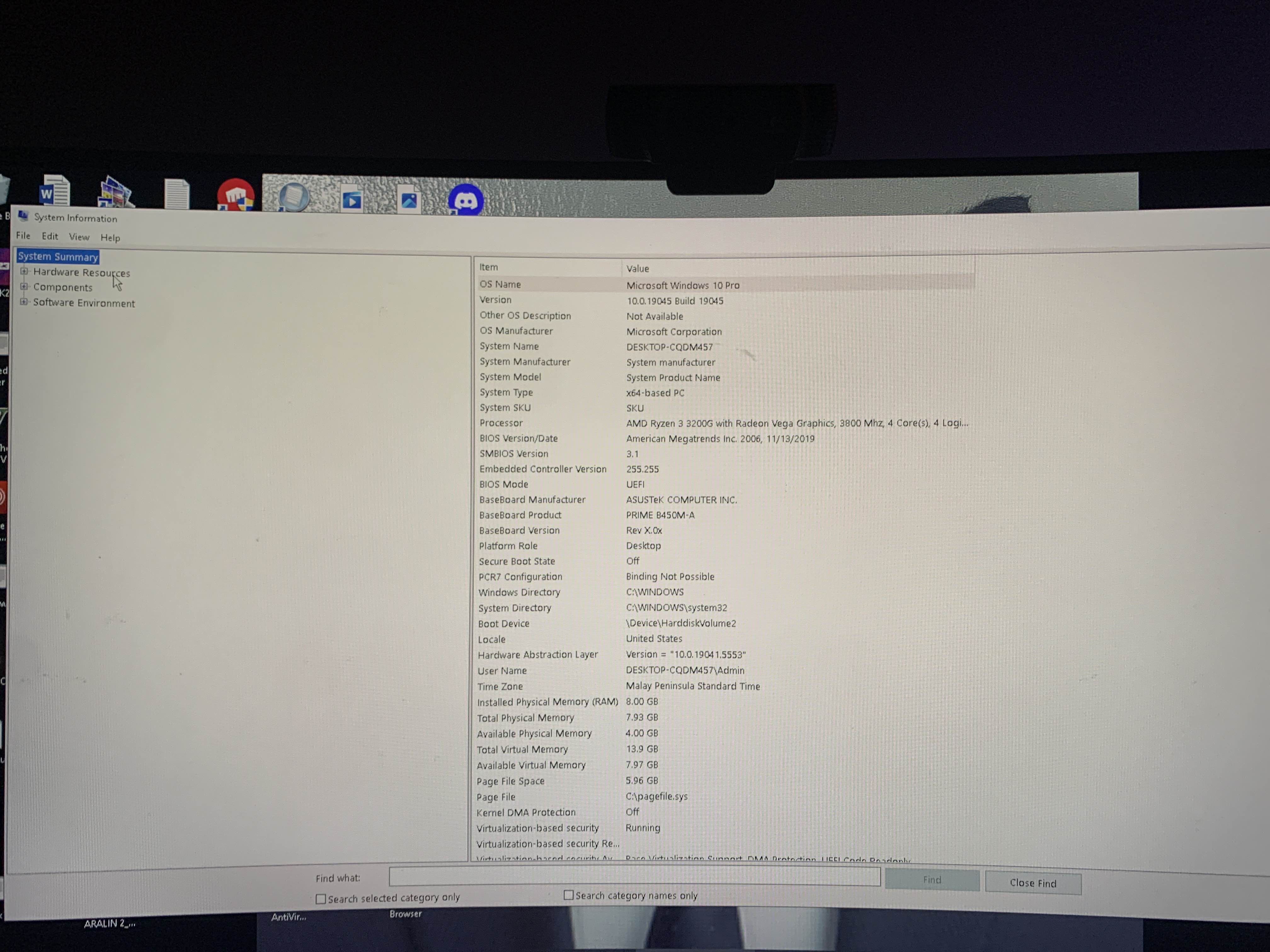Click the System Information title bar icon
This screenshot has height=952, width=1270.
pos(23,216)
